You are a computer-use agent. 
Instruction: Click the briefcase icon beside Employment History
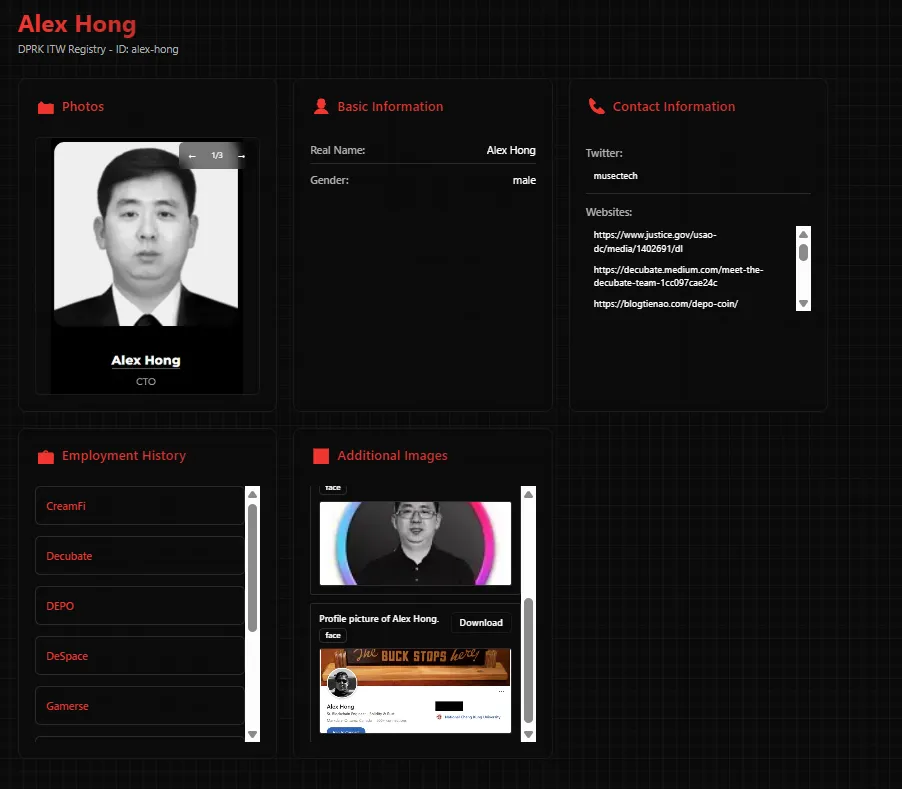(45, 457)
